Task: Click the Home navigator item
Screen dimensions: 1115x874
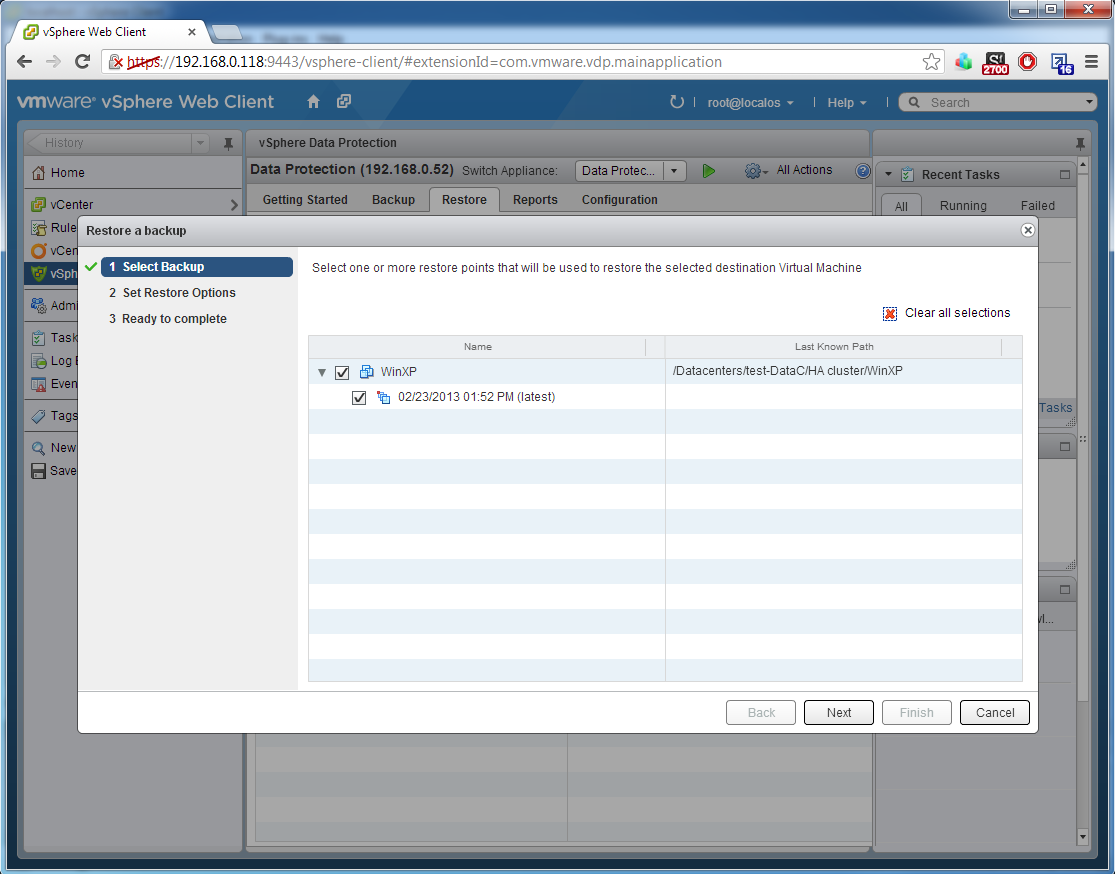Action: pos(132,173)
